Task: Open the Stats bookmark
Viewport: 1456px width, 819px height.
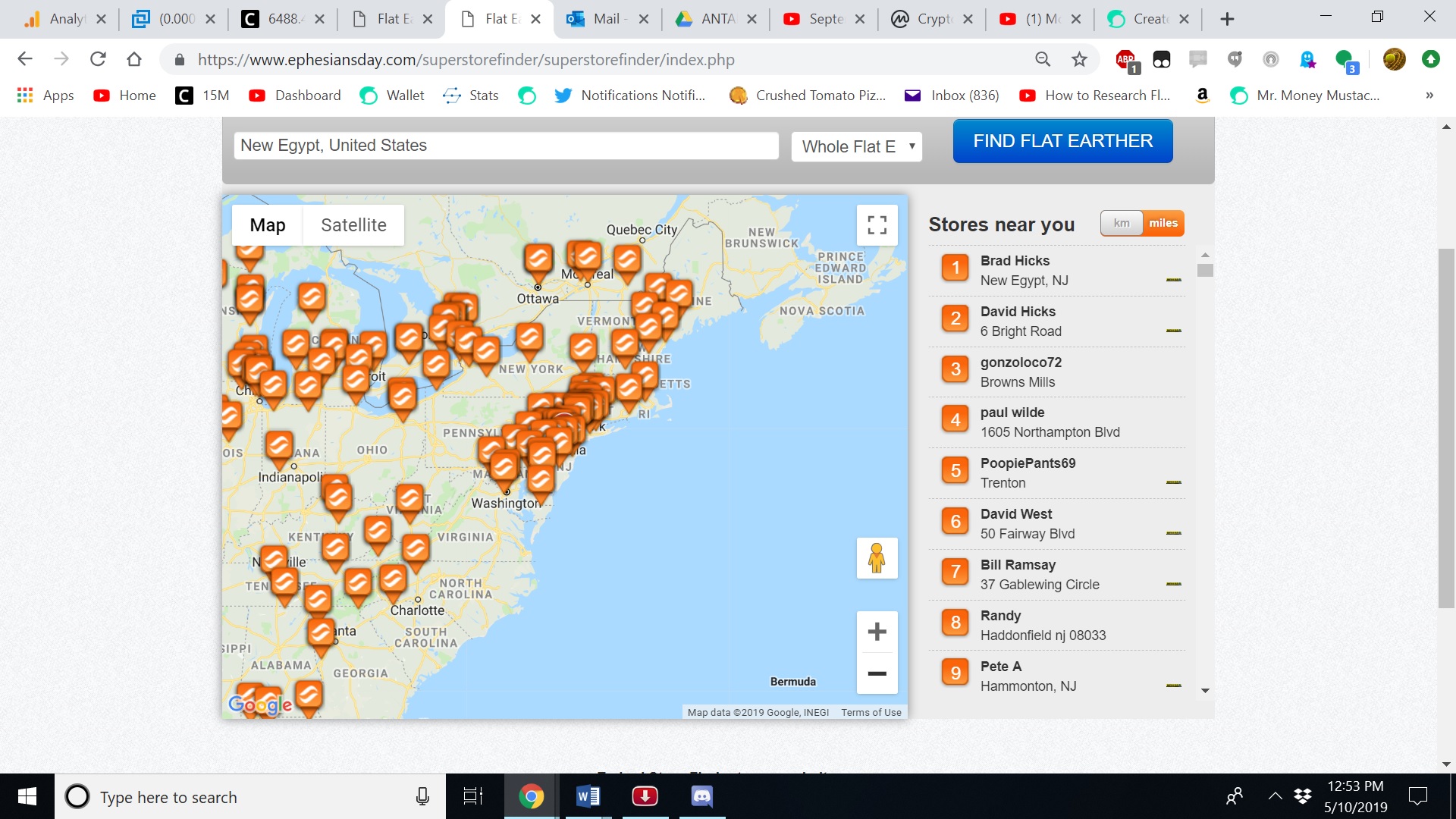Action: (471, 96)
